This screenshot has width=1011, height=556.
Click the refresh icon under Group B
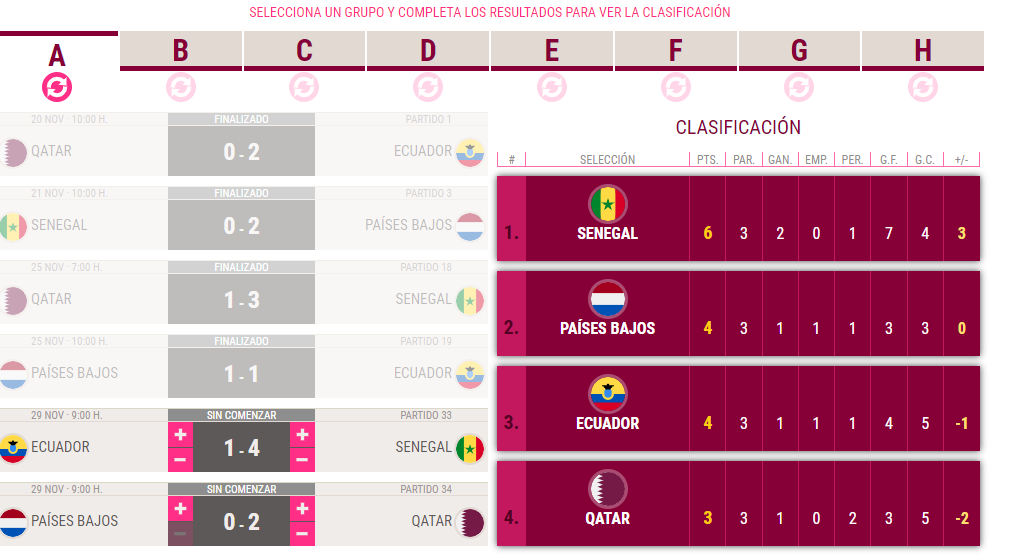(x=181, y=87)
